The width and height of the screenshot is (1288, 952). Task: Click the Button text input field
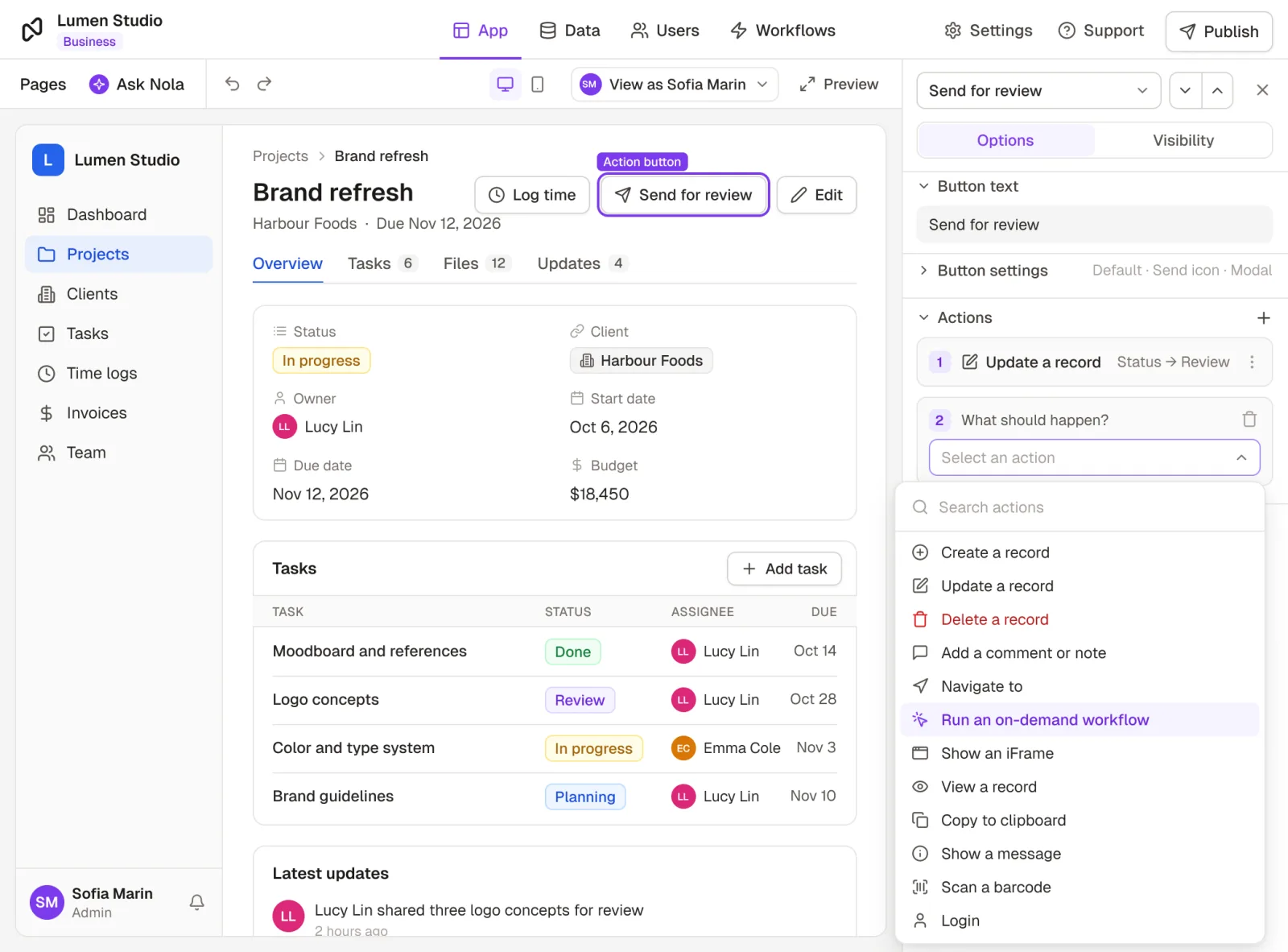tap(1094, 225)
